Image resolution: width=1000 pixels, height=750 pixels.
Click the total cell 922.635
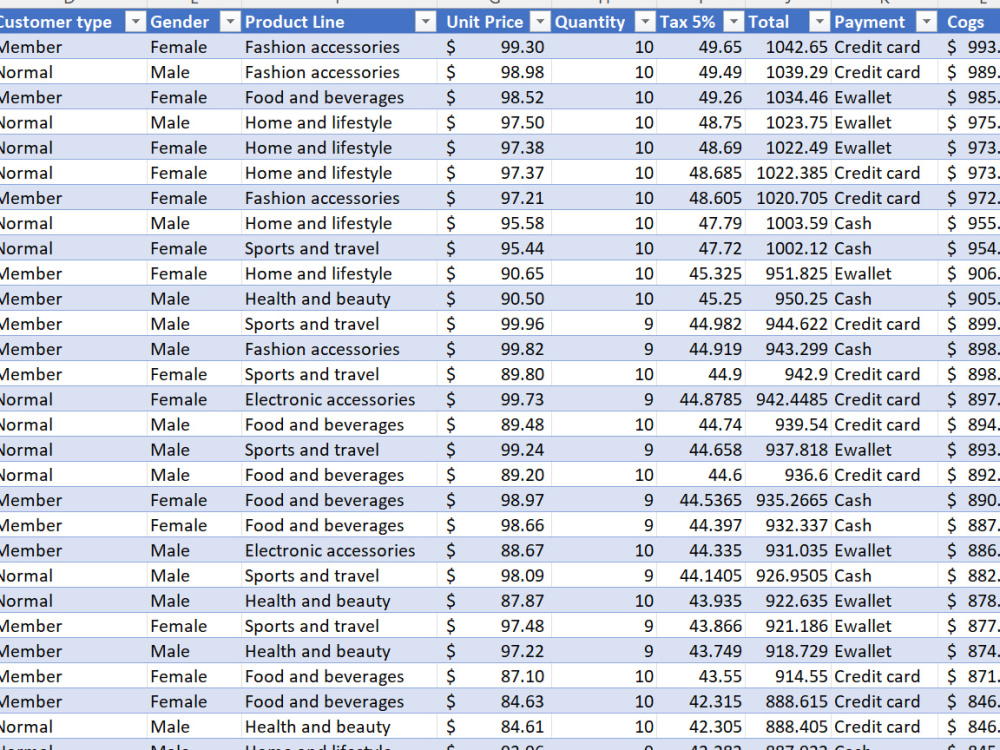(788, 601)
